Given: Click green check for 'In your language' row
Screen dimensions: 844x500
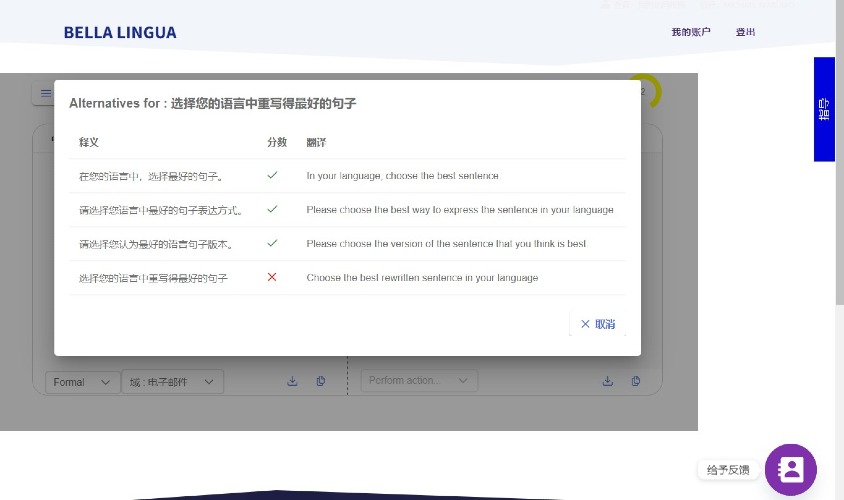Looking at the screenshot, I should pos(272,175).
